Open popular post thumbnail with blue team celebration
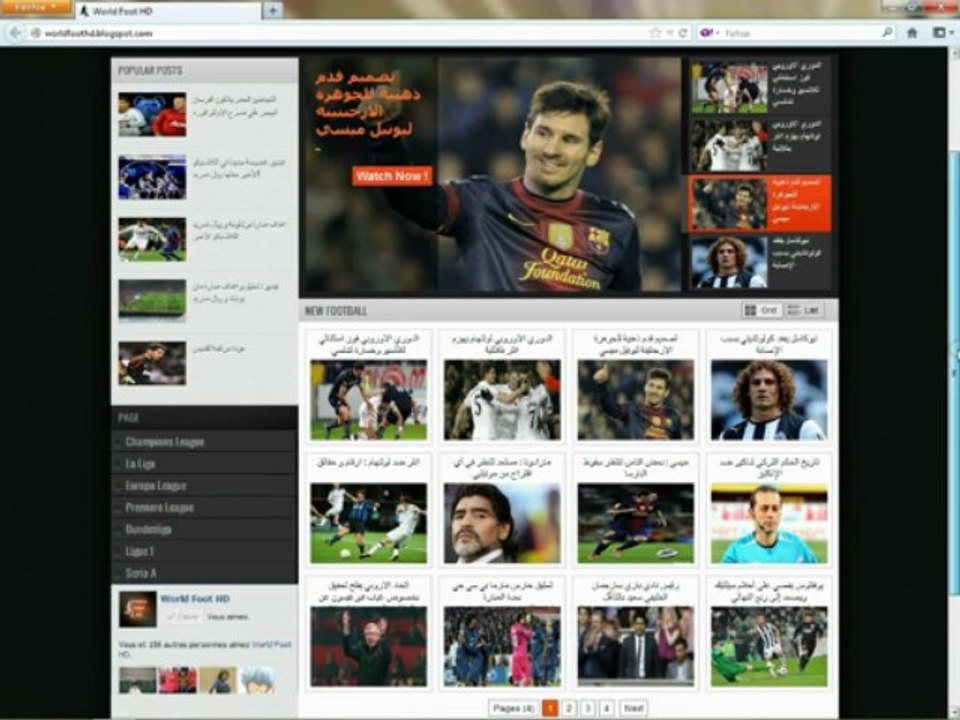The height and width of the screenshot is (720, 960). [152, 177]
